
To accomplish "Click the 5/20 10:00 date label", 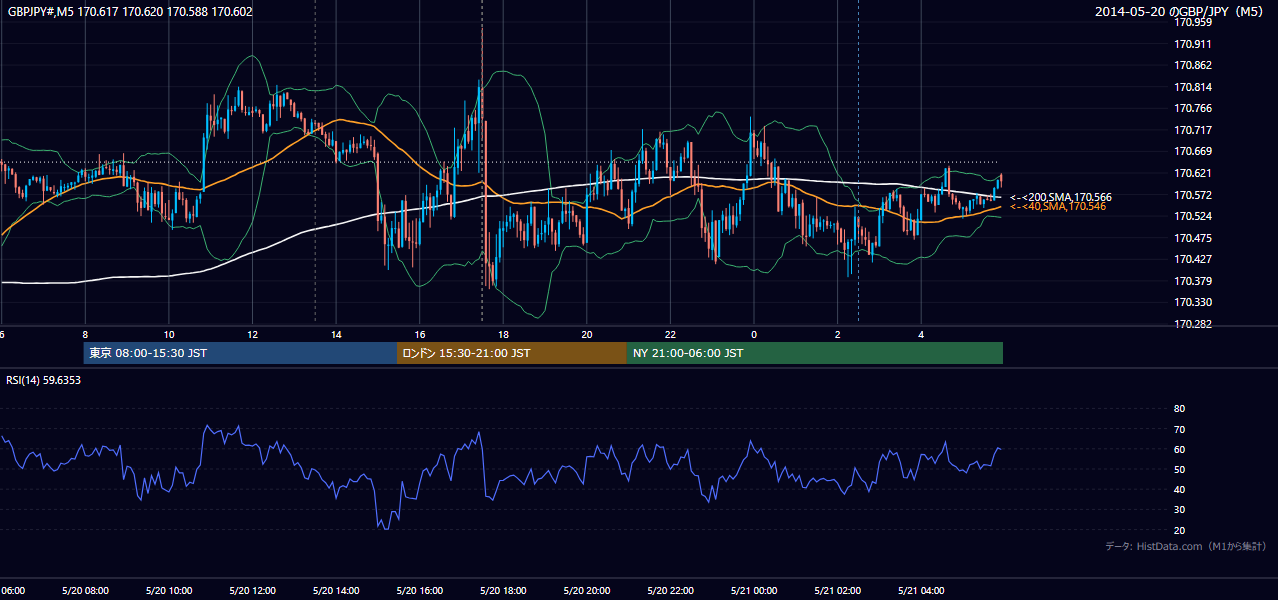I will pos(169,591).
